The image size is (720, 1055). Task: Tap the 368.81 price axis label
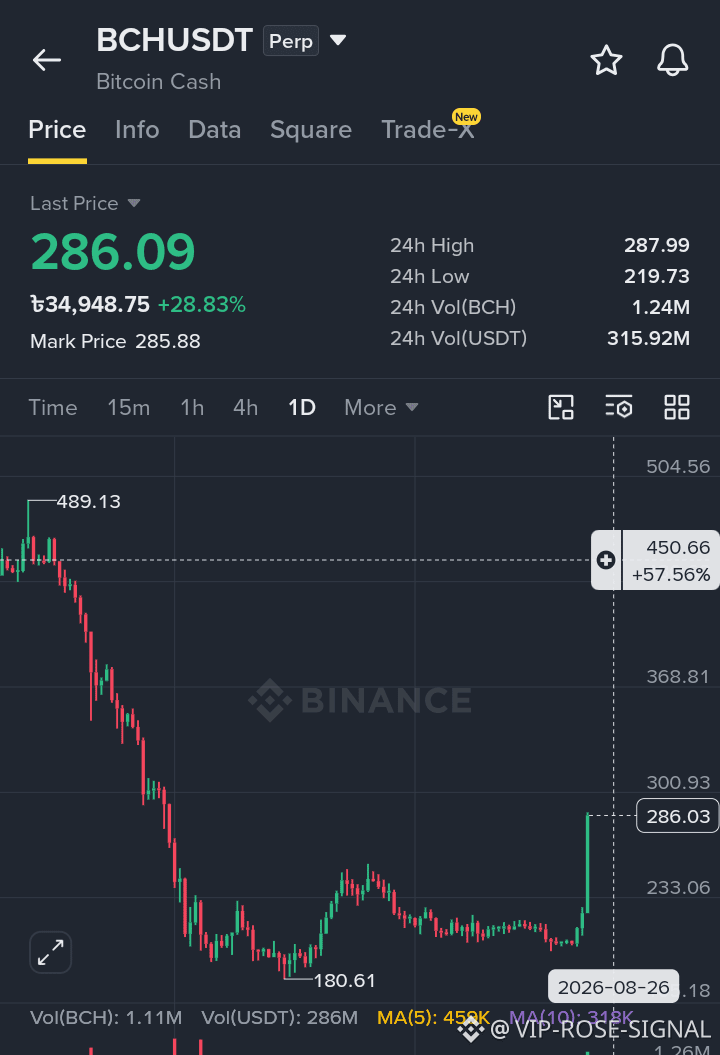point(678,676)
